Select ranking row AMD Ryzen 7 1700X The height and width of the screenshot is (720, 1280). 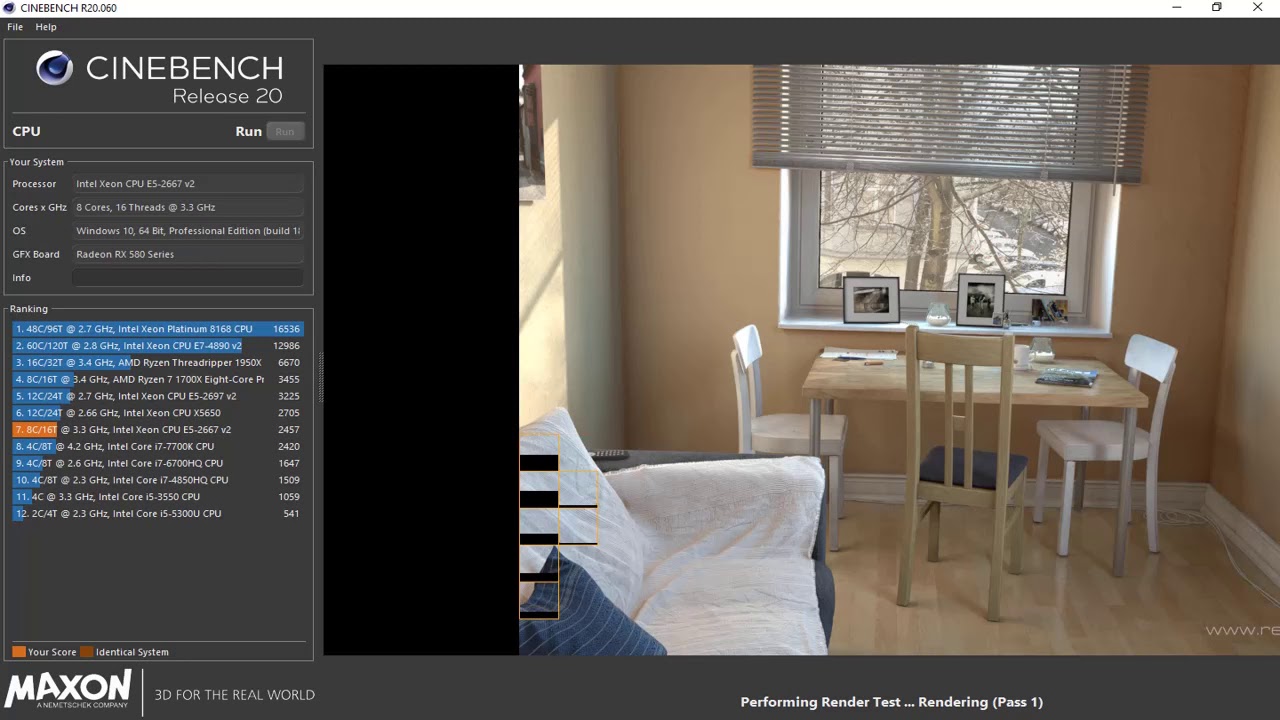point(157,379)
